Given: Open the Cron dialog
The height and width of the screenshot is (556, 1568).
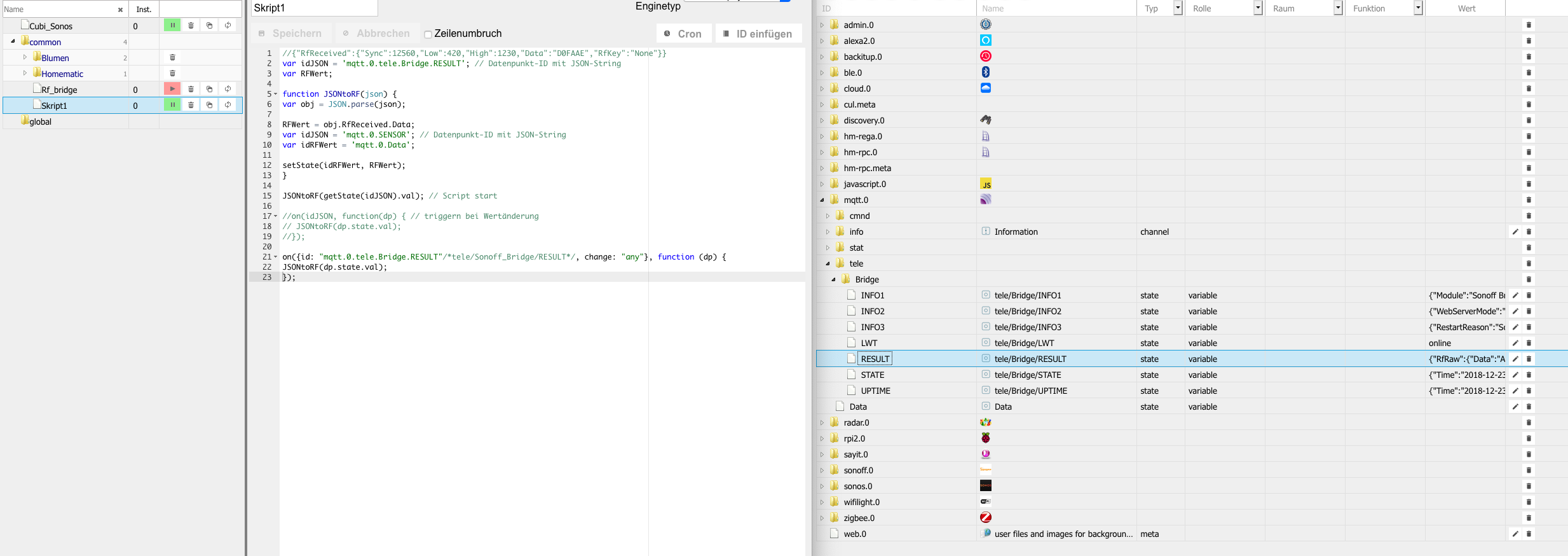Looking at the screenshot, I should [x=683, y=34].
